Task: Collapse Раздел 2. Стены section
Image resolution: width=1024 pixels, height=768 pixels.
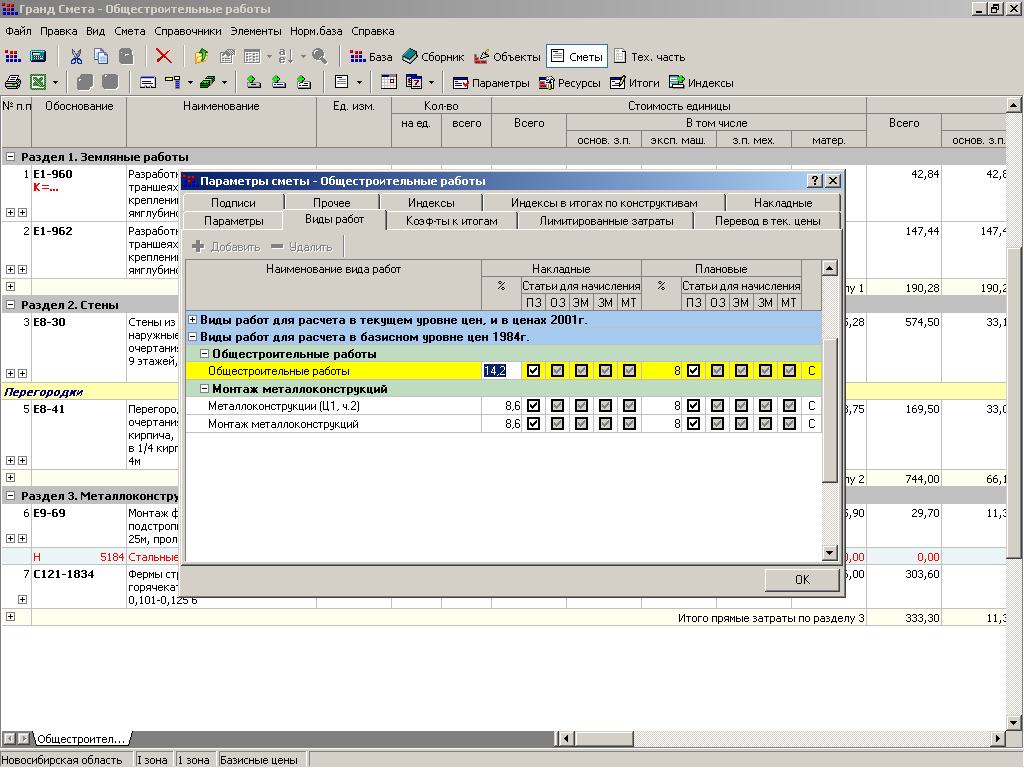Action: tap(10, 304)
